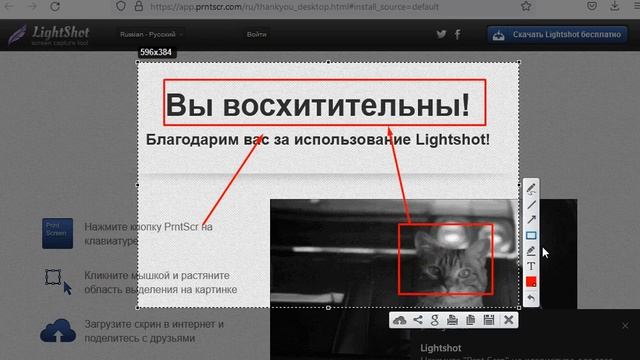Undo the last annotation
Viewport: 640px width, 360px height.
[x=531, y=298]
